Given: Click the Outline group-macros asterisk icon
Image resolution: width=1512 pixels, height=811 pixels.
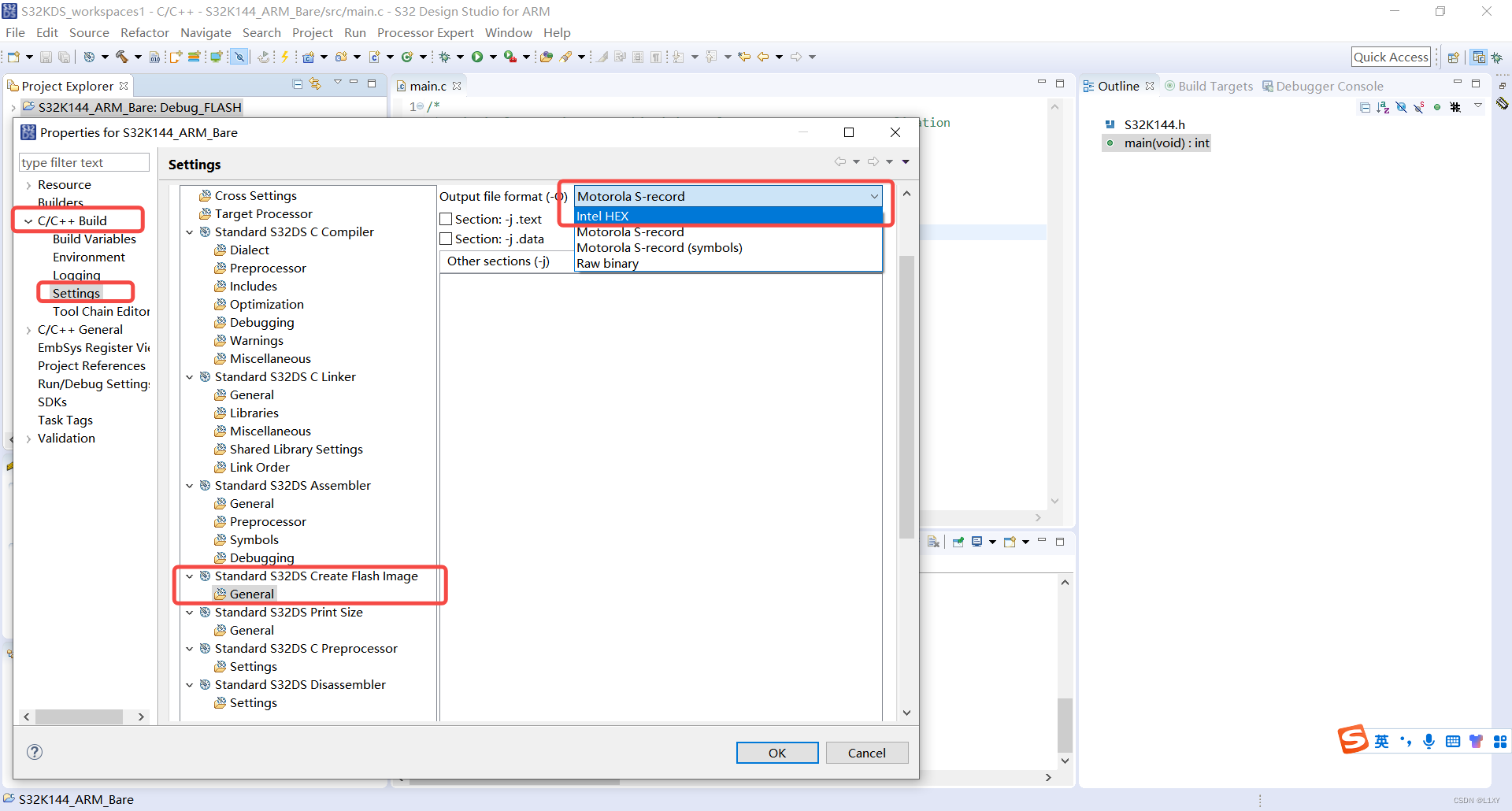Looking at the screenshot, I should [x=1455, y=107].
